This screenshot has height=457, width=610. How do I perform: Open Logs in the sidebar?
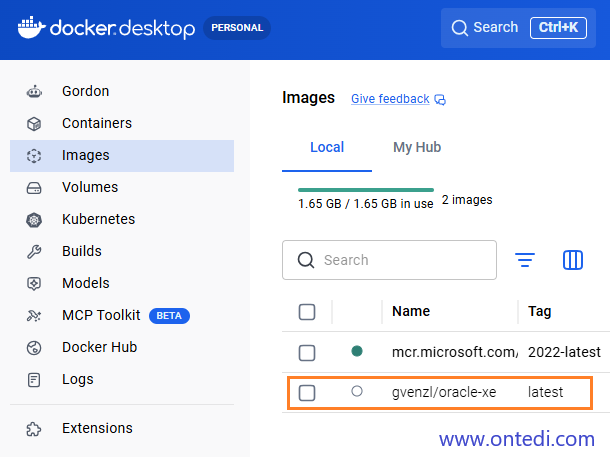pyautogui.click(x=122, y=379)
